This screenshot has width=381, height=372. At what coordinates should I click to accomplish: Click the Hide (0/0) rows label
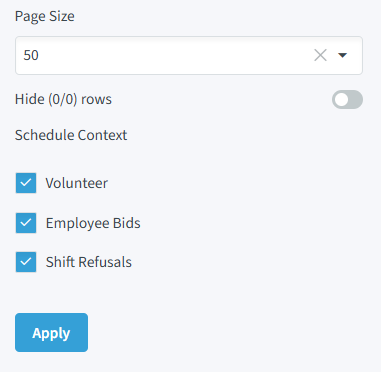pyautogui.click(x=63, y=99)
